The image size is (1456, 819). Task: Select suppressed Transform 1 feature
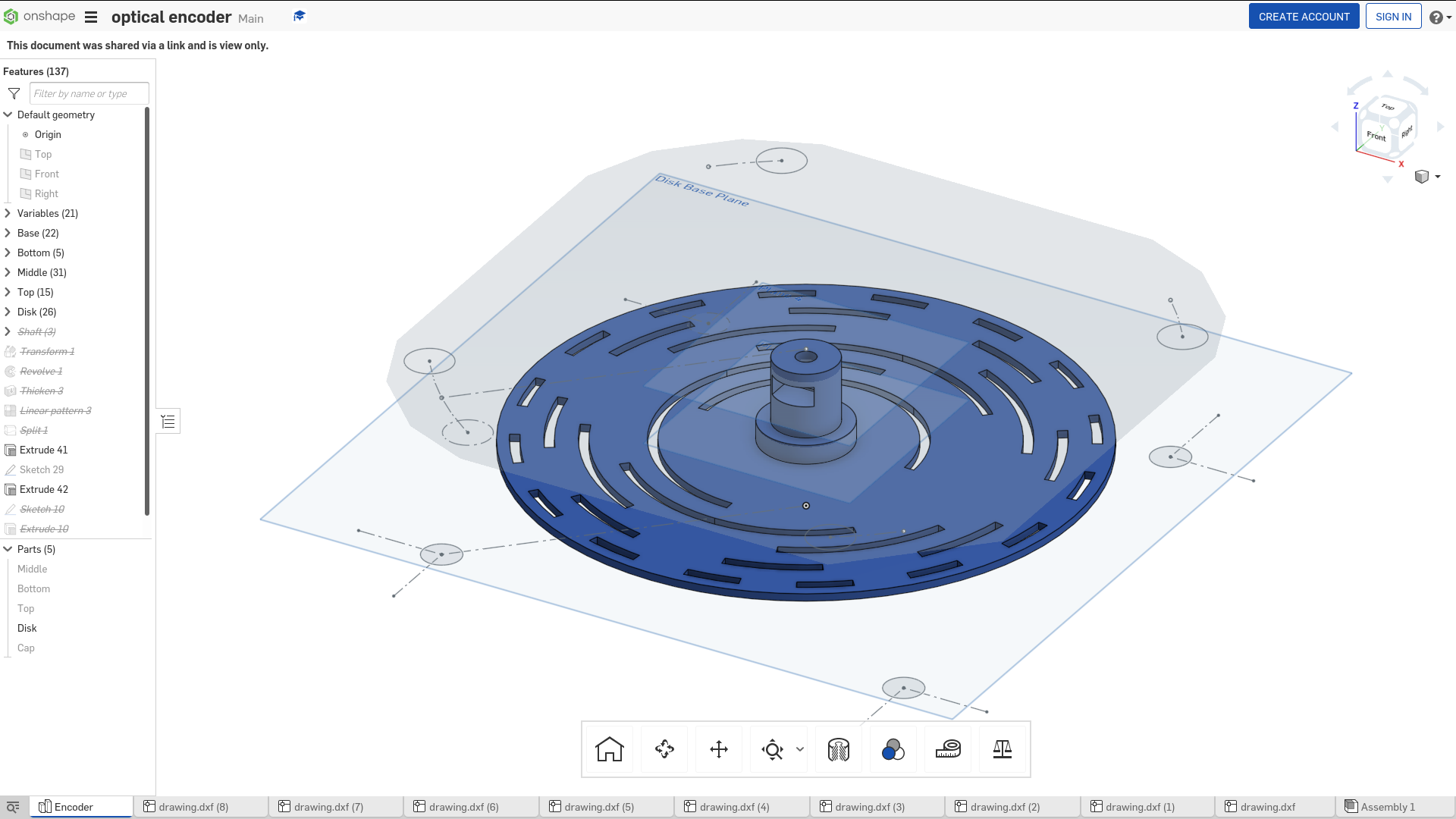tap(47, 351)
